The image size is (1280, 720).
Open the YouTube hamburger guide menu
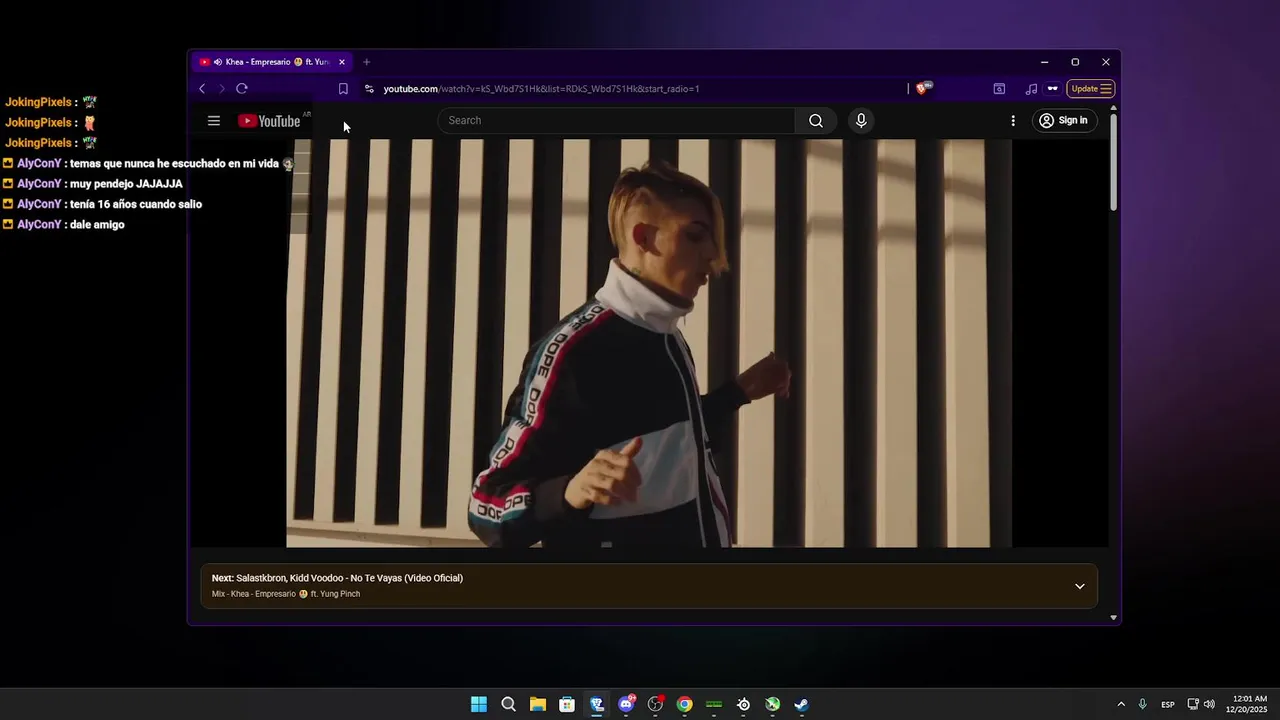click(x=213, y=121)
